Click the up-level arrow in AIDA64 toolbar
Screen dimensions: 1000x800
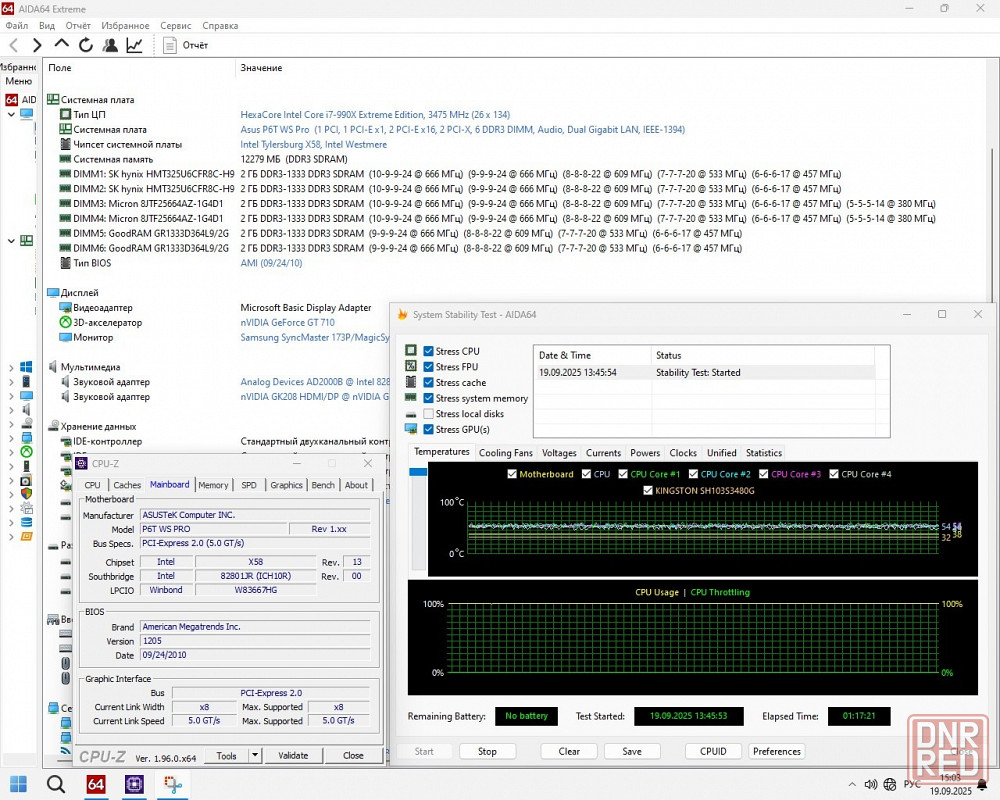coord(61,45)
